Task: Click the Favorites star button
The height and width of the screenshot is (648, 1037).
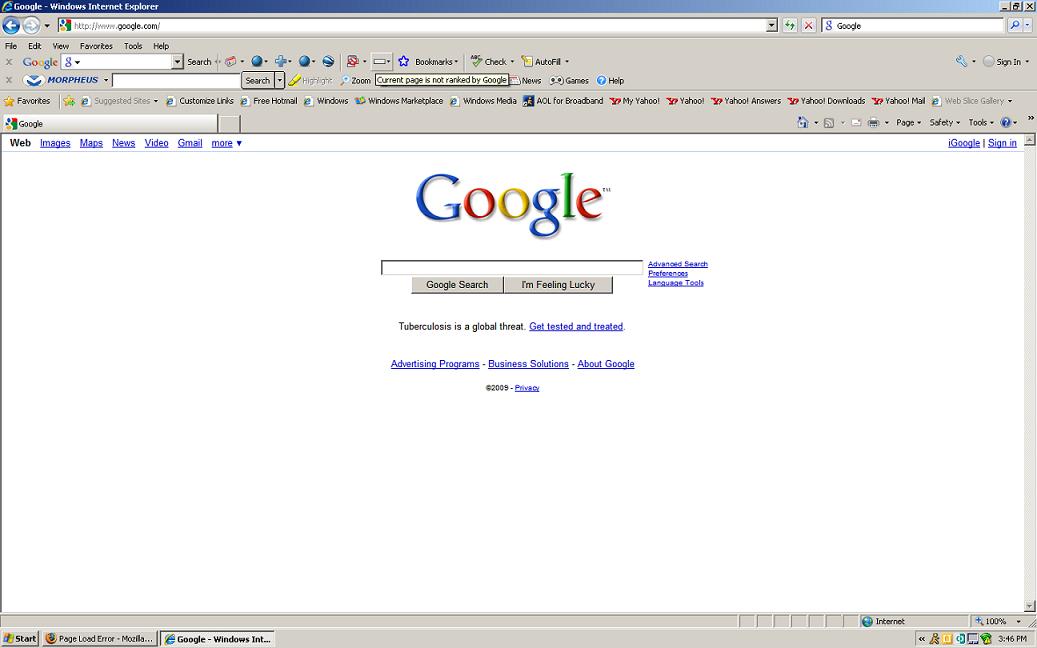Action: click(27, 101)
